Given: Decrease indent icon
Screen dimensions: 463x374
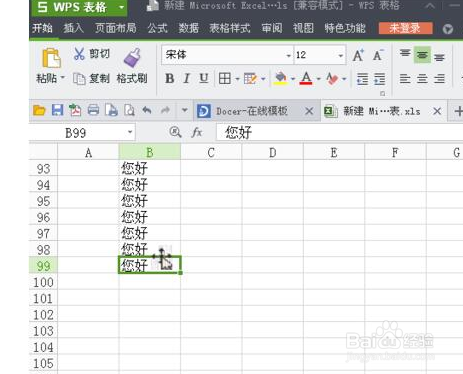Looking at the screenshot, I should coord(362,79).
